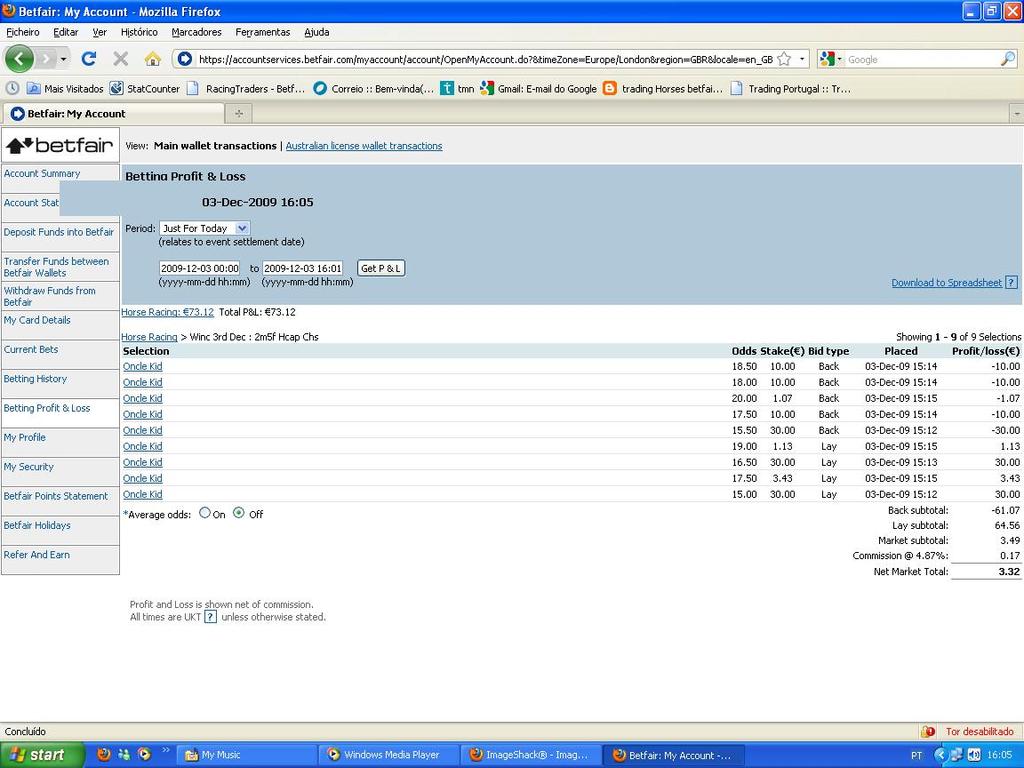1024x768 pixels.
Task: Switch to ImageShack Firefox taskbar button
Action: (x=530, y=755)
